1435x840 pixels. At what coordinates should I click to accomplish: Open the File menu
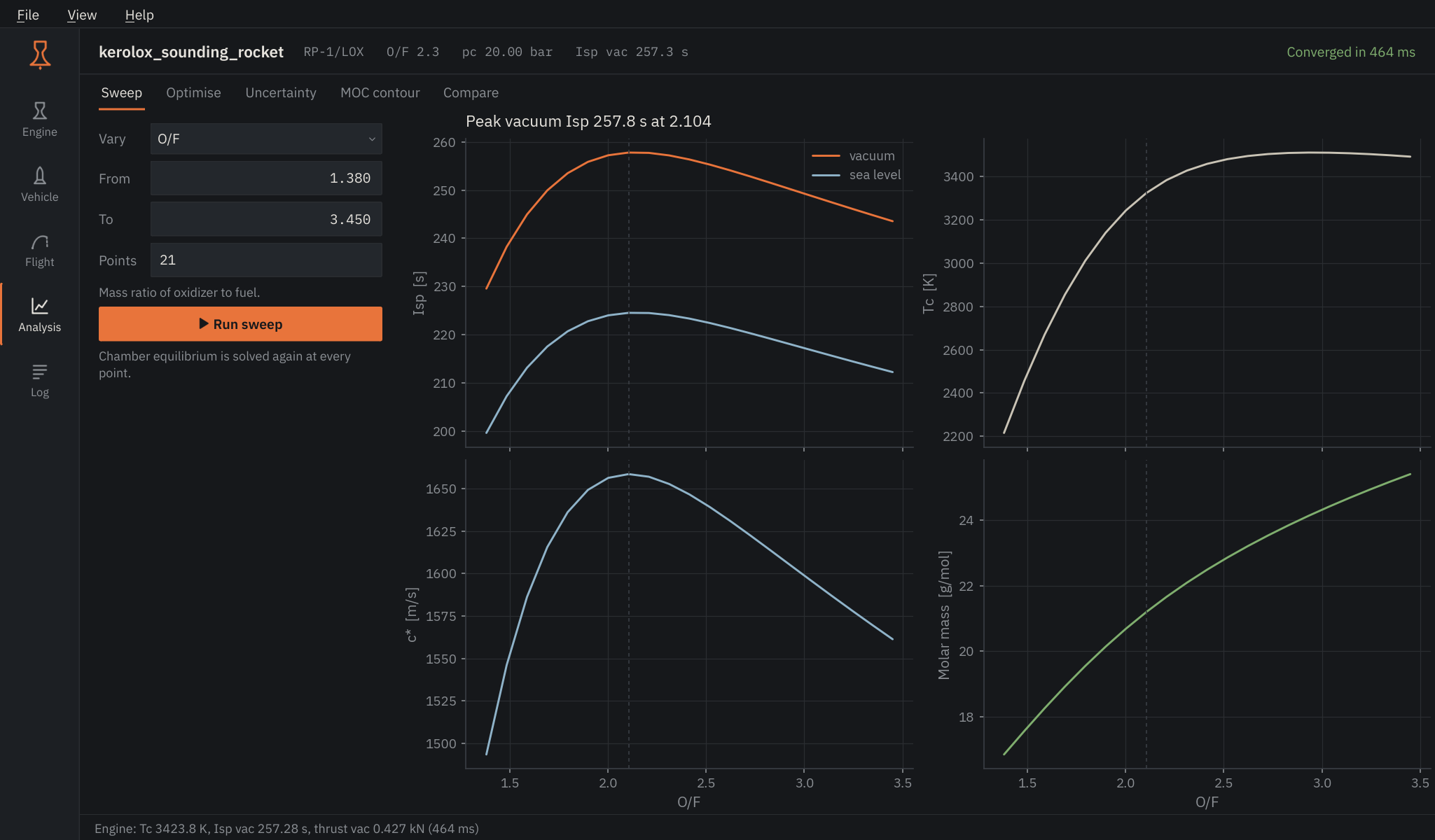coord(28,15)
